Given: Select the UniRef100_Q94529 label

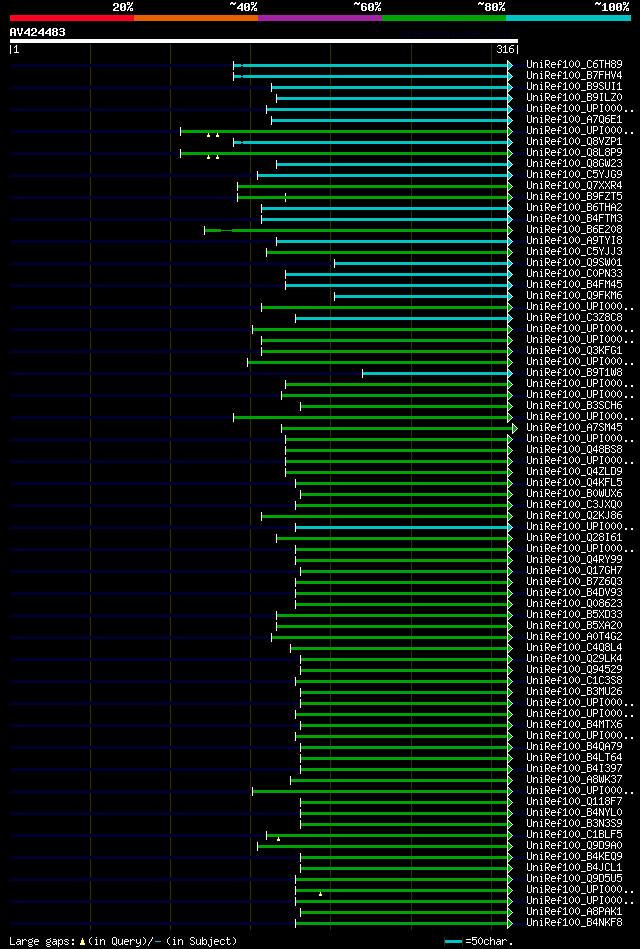Looking at the screenshot, I should coord(574,669).
